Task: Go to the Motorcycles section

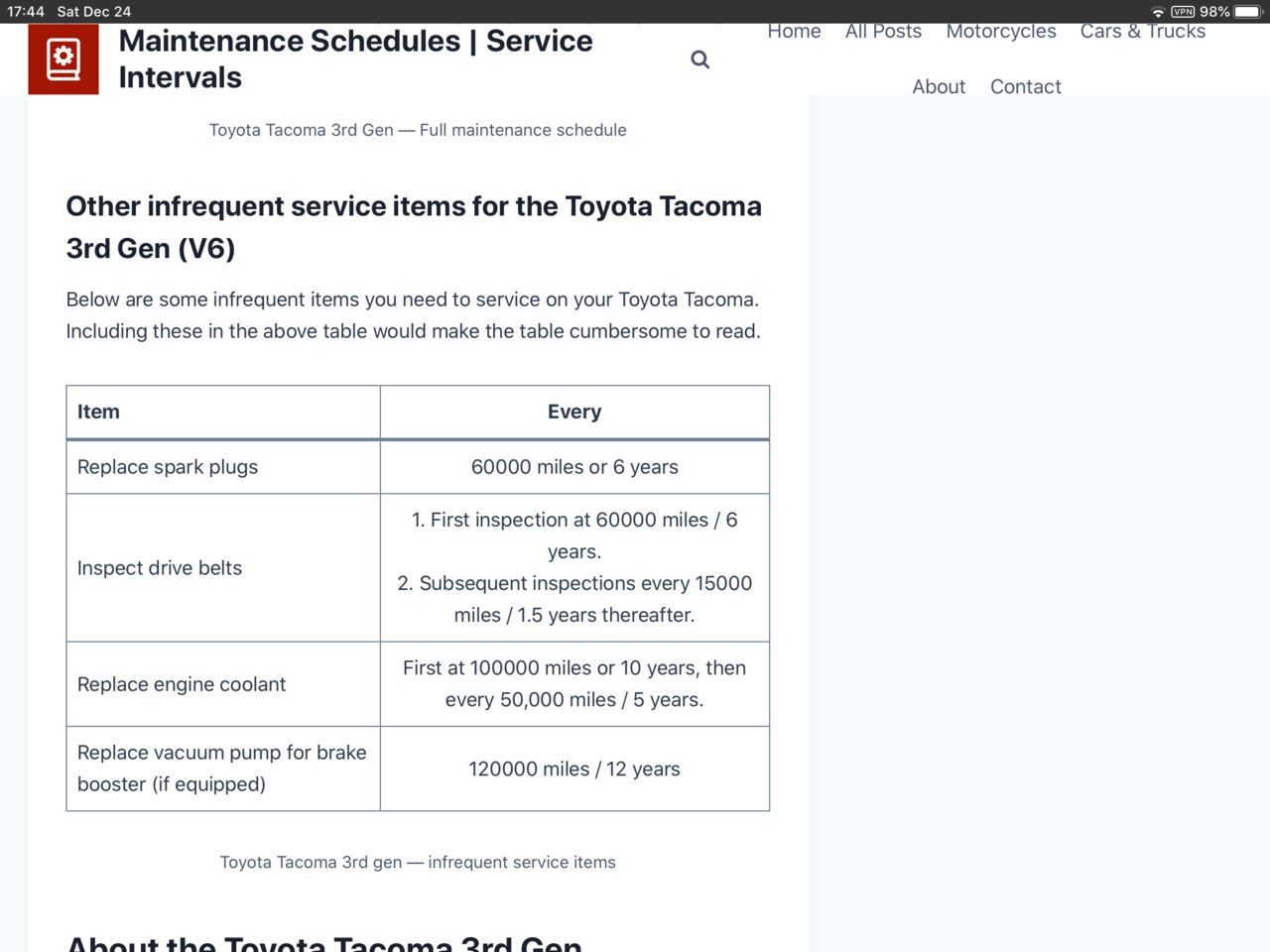Action: click(1001, 32)
